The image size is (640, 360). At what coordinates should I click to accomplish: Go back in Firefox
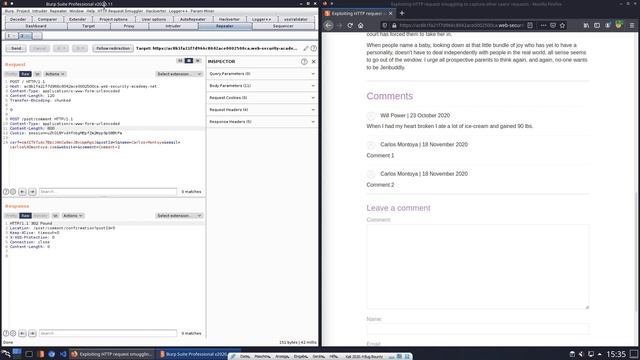(329, 25)
